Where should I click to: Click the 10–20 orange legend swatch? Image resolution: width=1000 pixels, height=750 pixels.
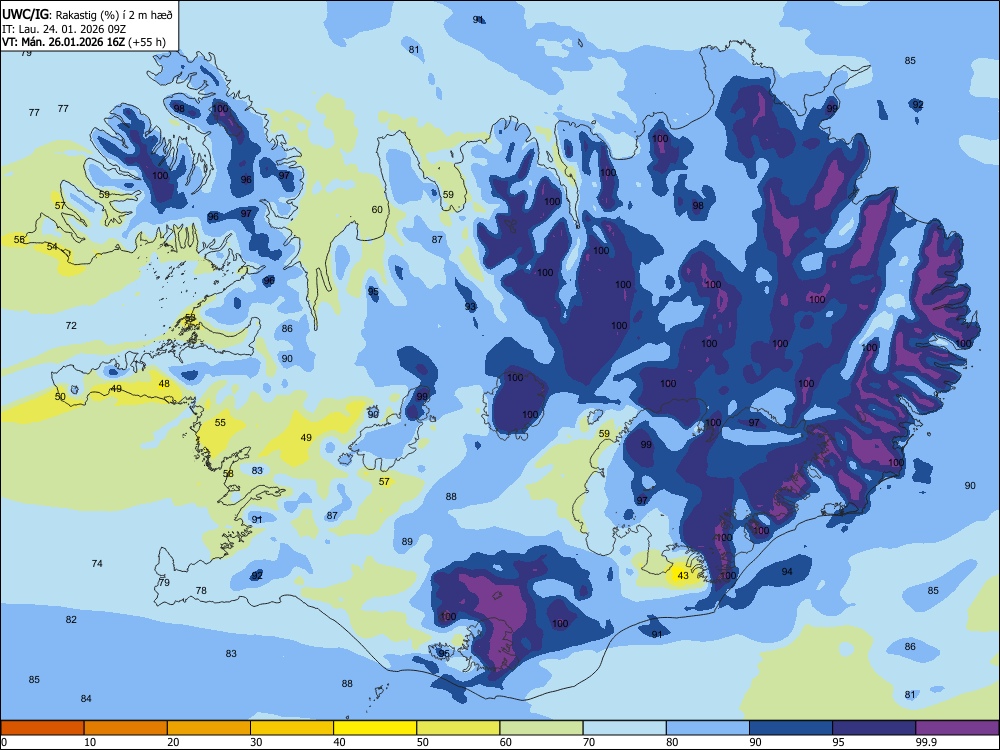point(126,728)
